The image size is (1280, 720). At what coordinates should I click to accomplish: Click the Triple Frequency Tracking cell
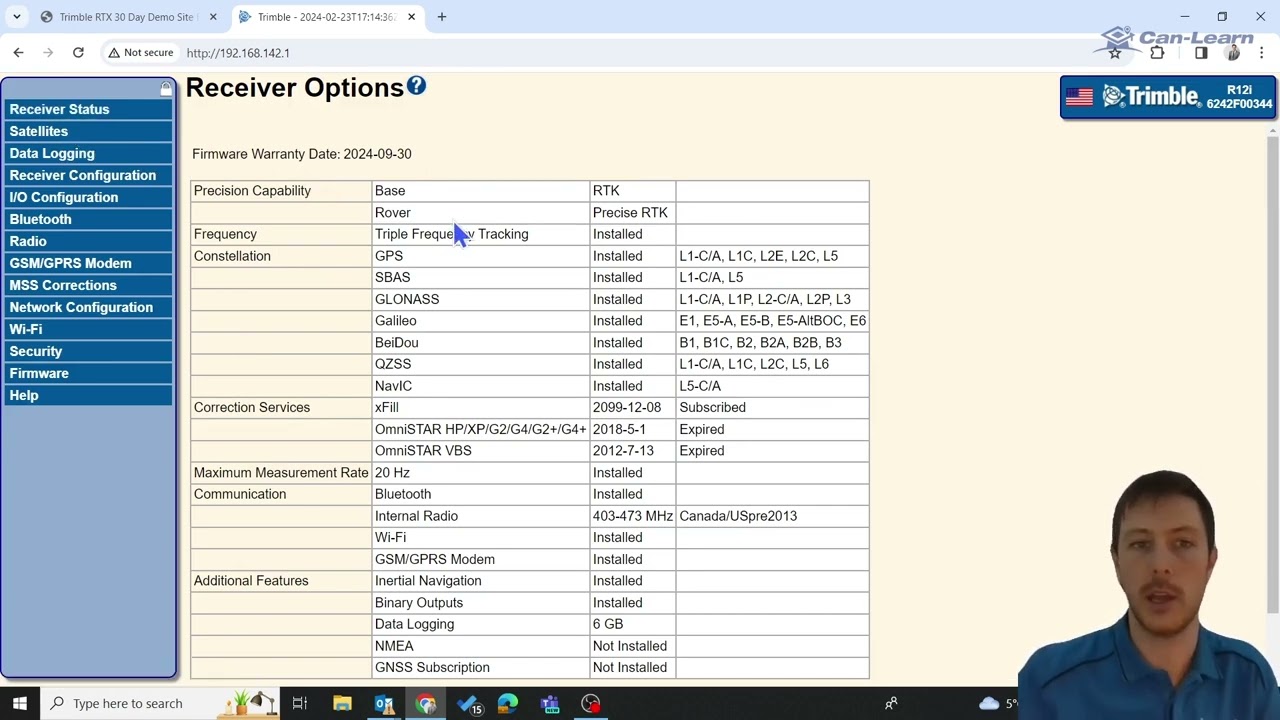point(480,234)
